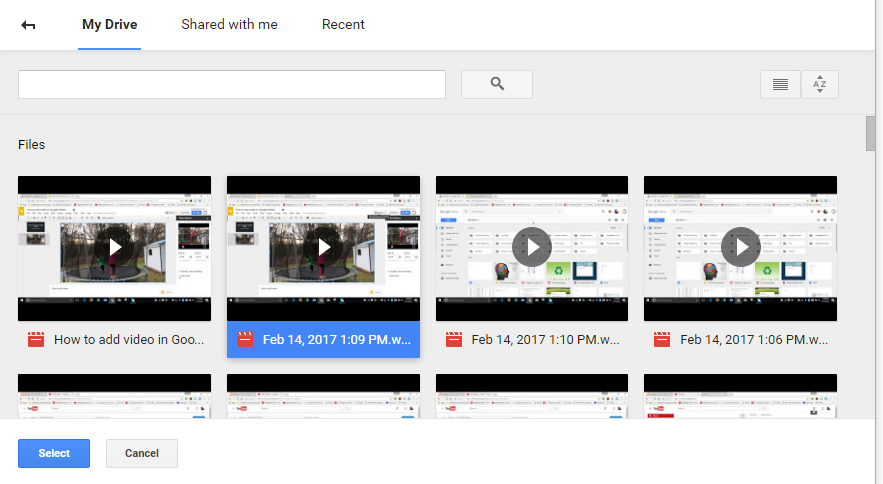Image resolution: width=883 pixels, height=484 pixels.
Task: Click the vertical scrollbar thumb
Action: 871,134
